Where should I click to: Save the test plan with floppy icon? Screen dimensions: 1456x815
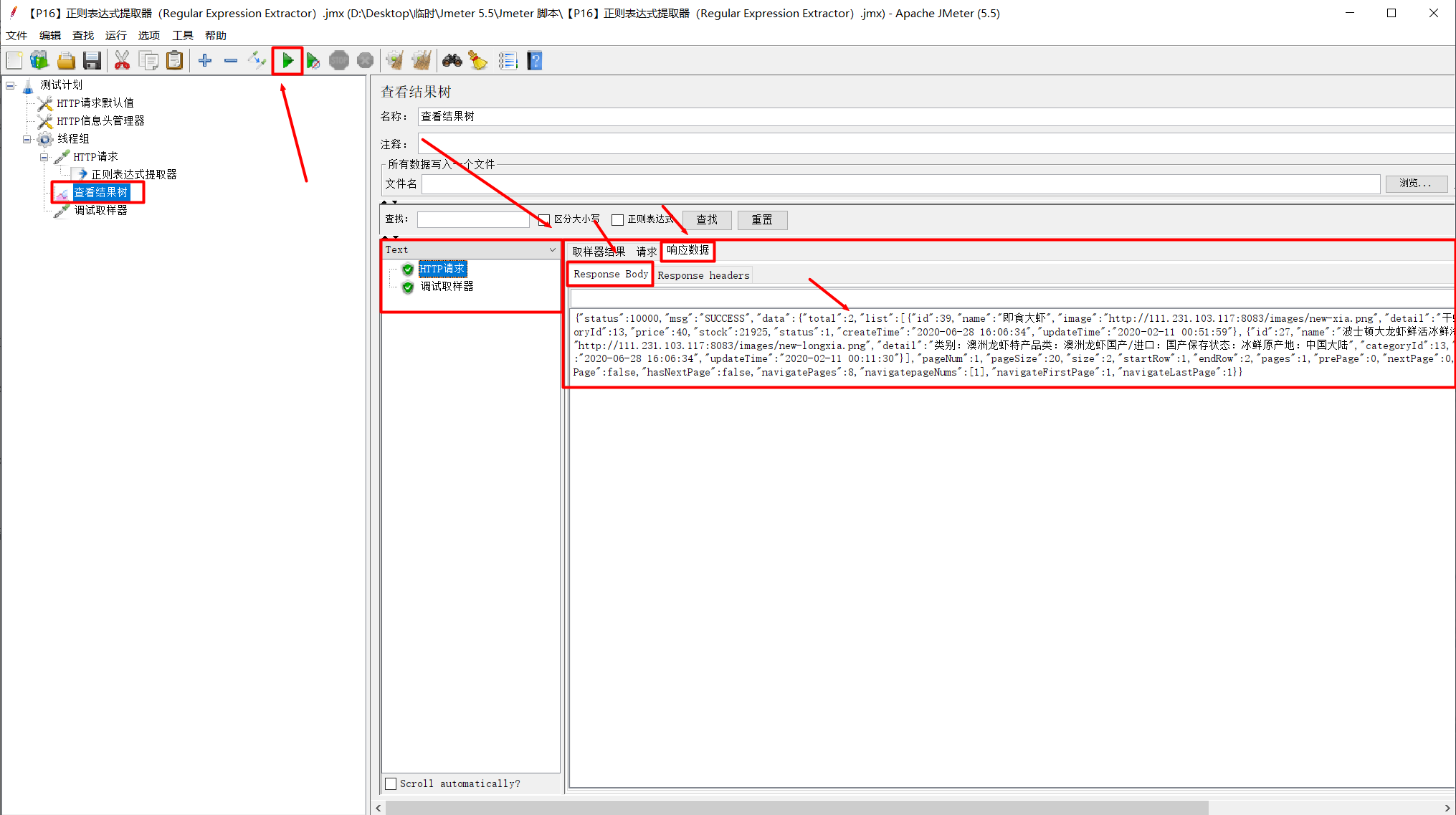tap(92, 61)
